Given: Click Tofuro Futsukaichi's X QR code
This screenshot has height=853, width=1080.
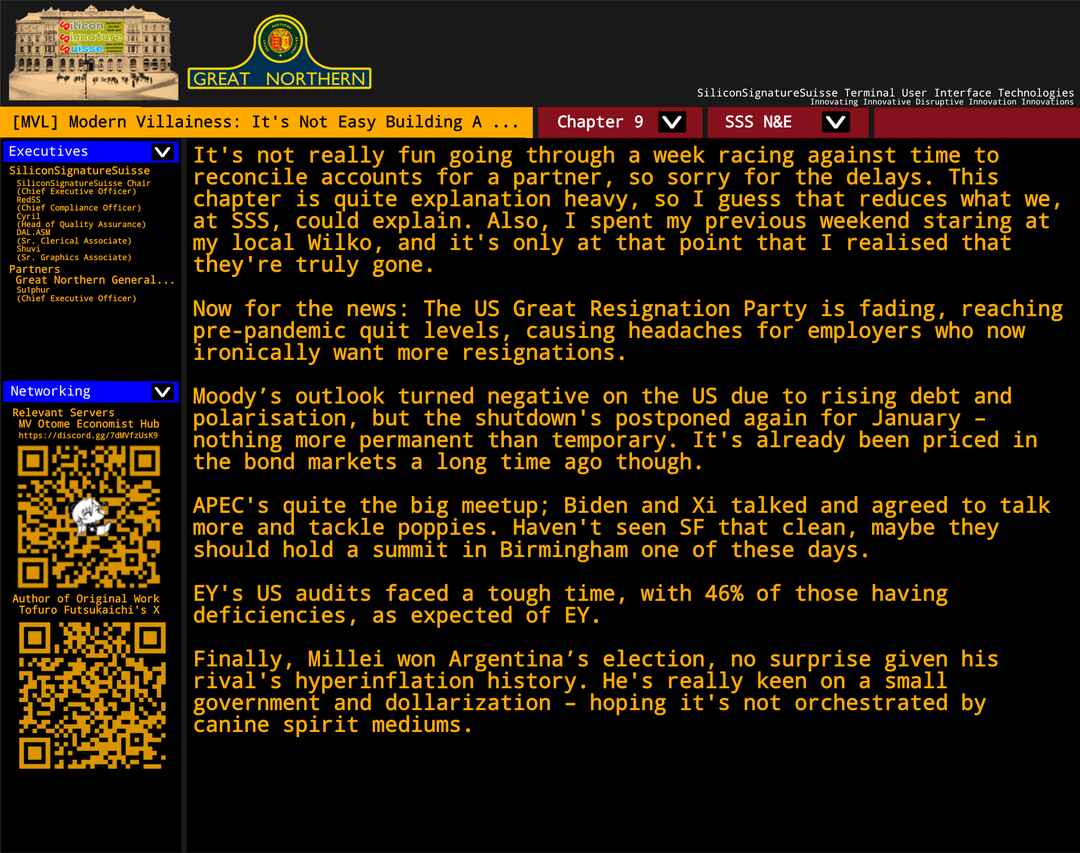Looking at the screenshot, I should (x=92, y=695).
